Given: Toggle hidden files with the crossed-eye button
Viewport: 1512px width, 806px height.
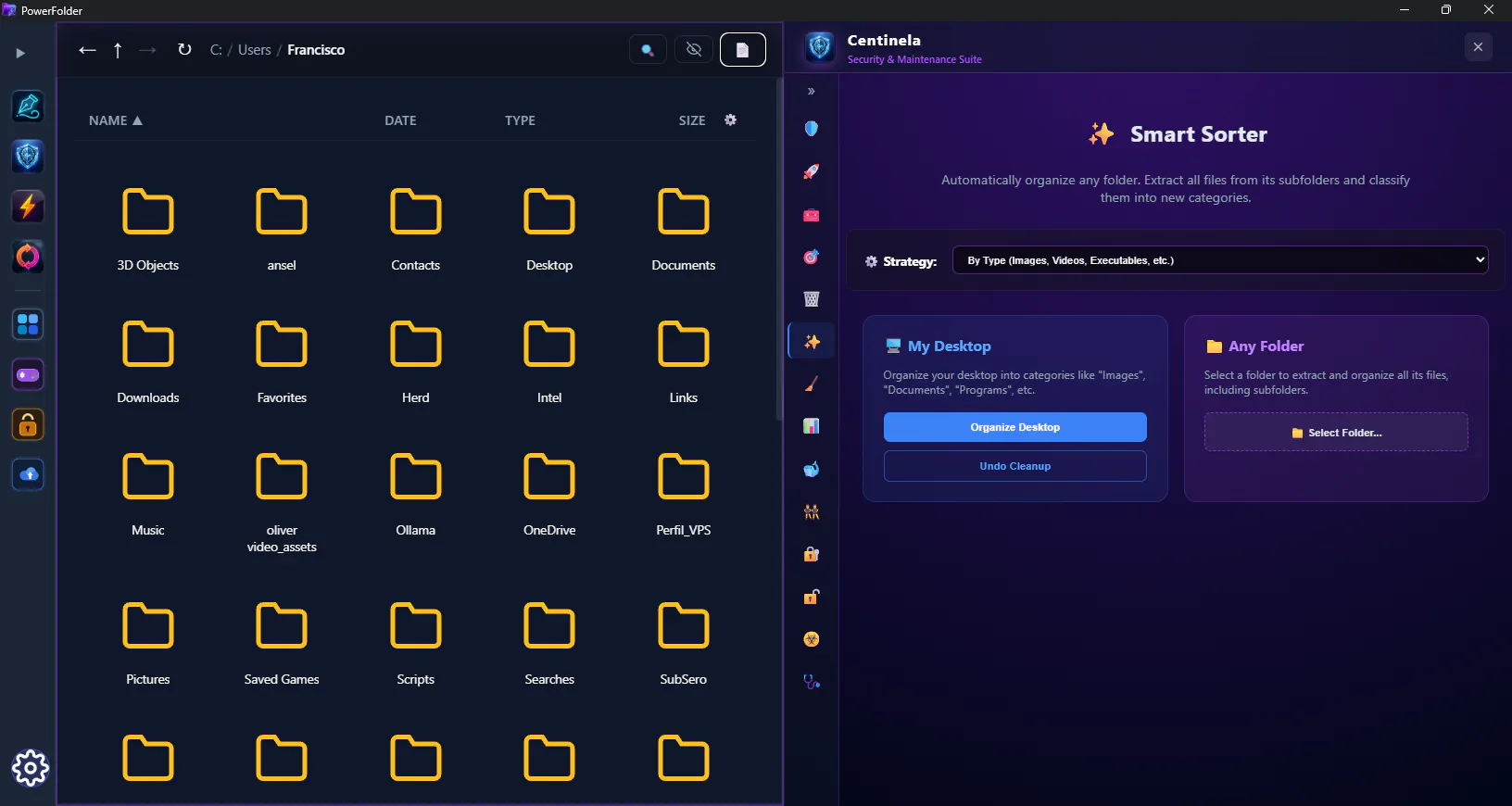Looking at the screenshot, I should pos(694,50).
